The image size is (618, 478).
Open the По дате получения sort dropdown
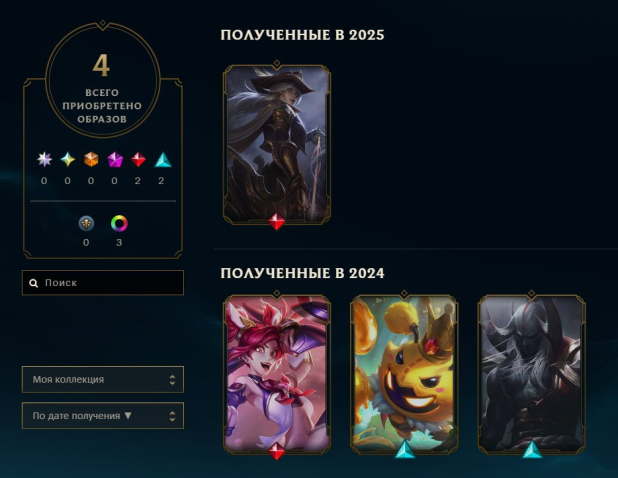[x=103, y=415]
